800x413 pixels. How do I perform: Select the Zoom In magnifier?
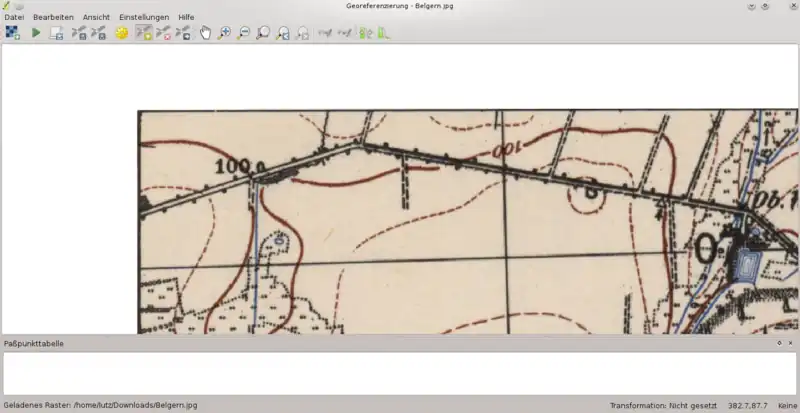225,33
